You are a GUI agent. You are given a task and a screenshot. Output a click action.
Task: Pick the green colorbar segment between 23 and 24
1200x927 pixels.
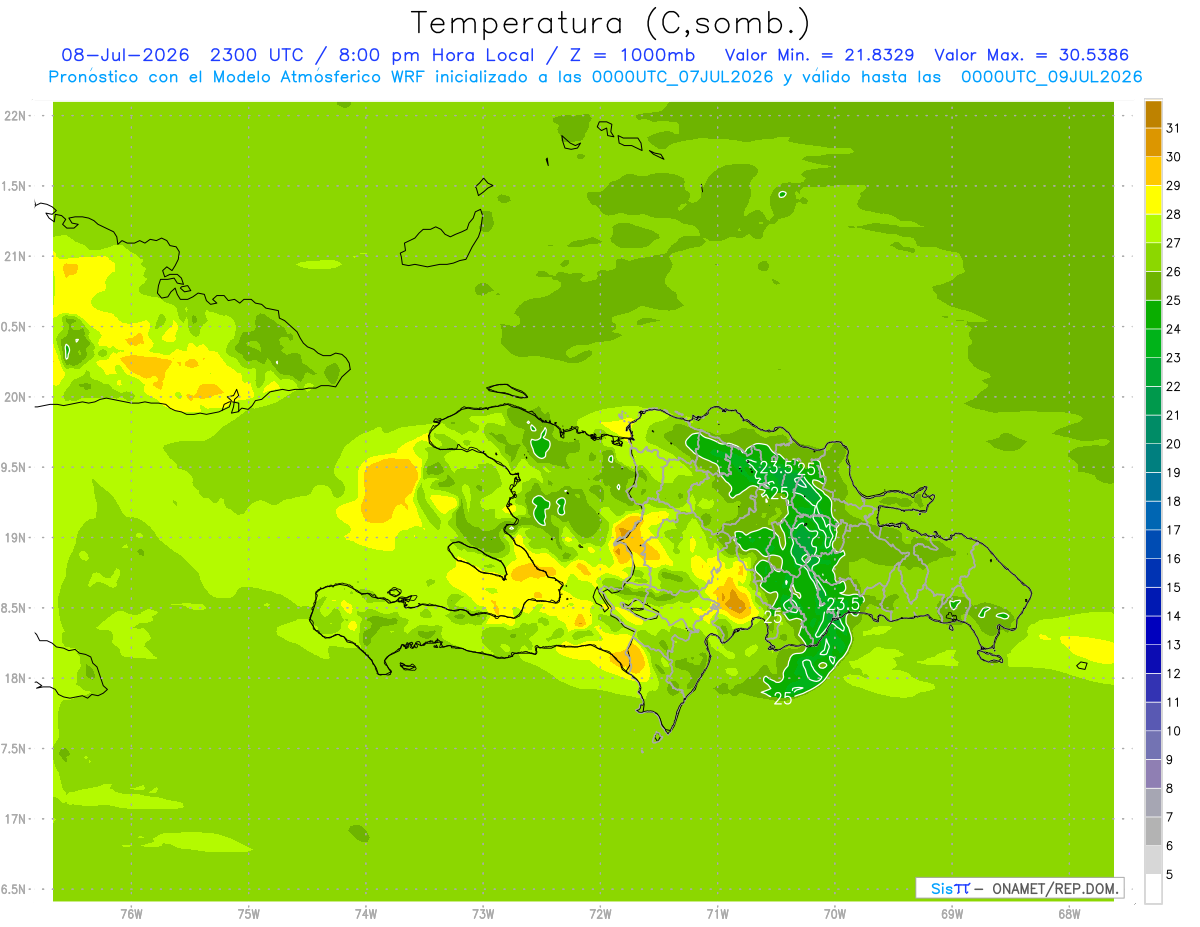pyautogui.click(x=1153, y=344)
